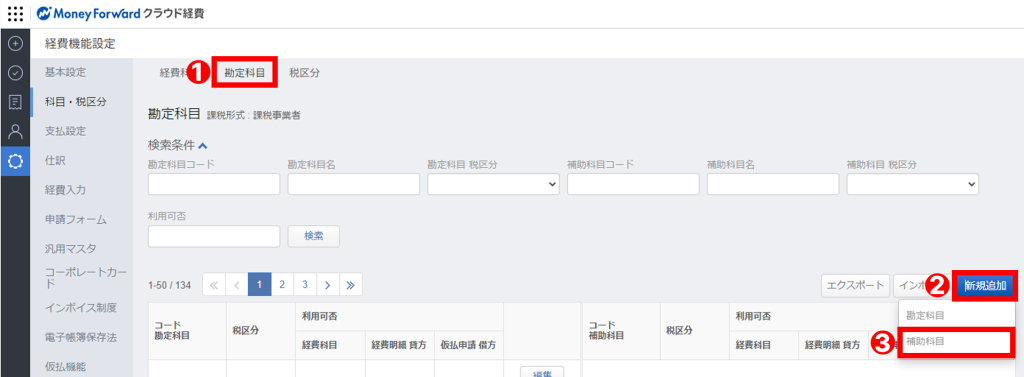The height and width of the screenshot is (377, 1024).
Task: Click the コード 補助科目 column header
Action: point(621,331)
